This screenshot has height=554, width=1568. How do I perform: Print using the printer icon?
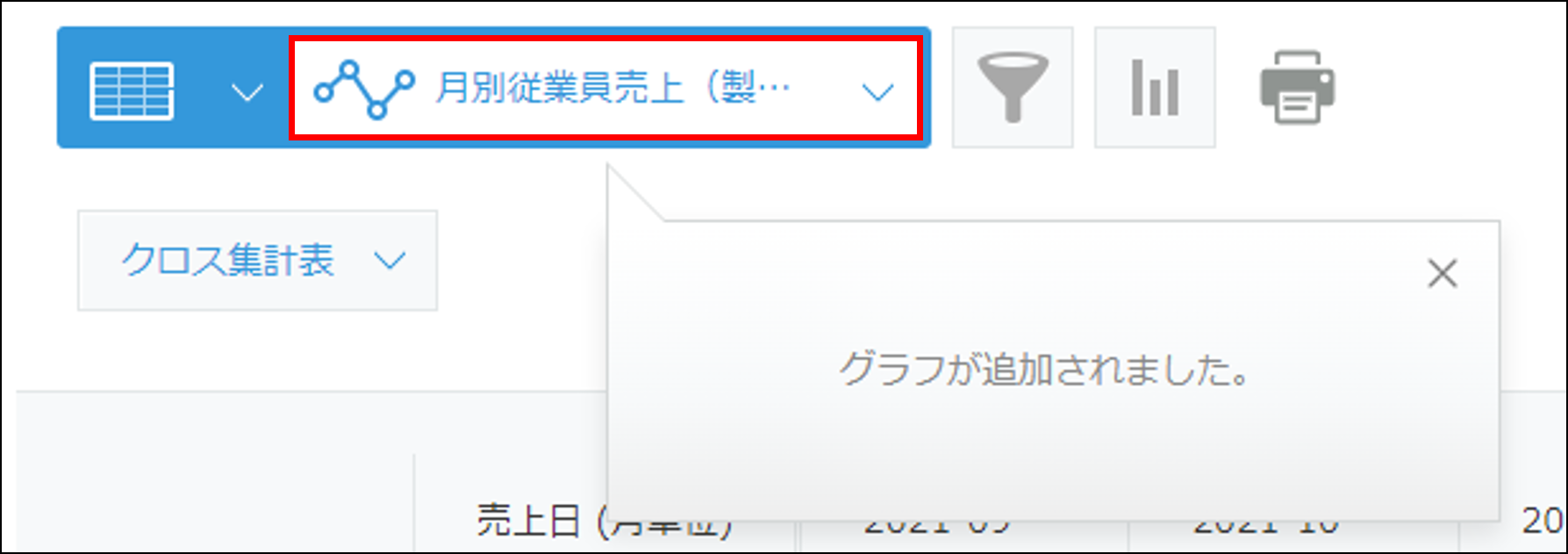coord(1298,87)
